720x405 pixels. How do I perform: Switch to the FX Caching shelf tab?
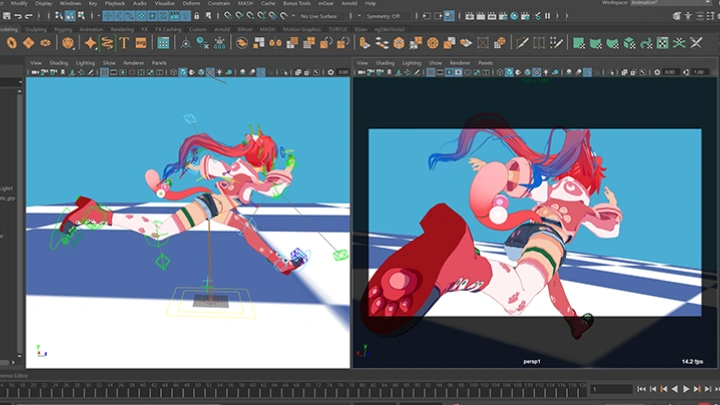168,29
